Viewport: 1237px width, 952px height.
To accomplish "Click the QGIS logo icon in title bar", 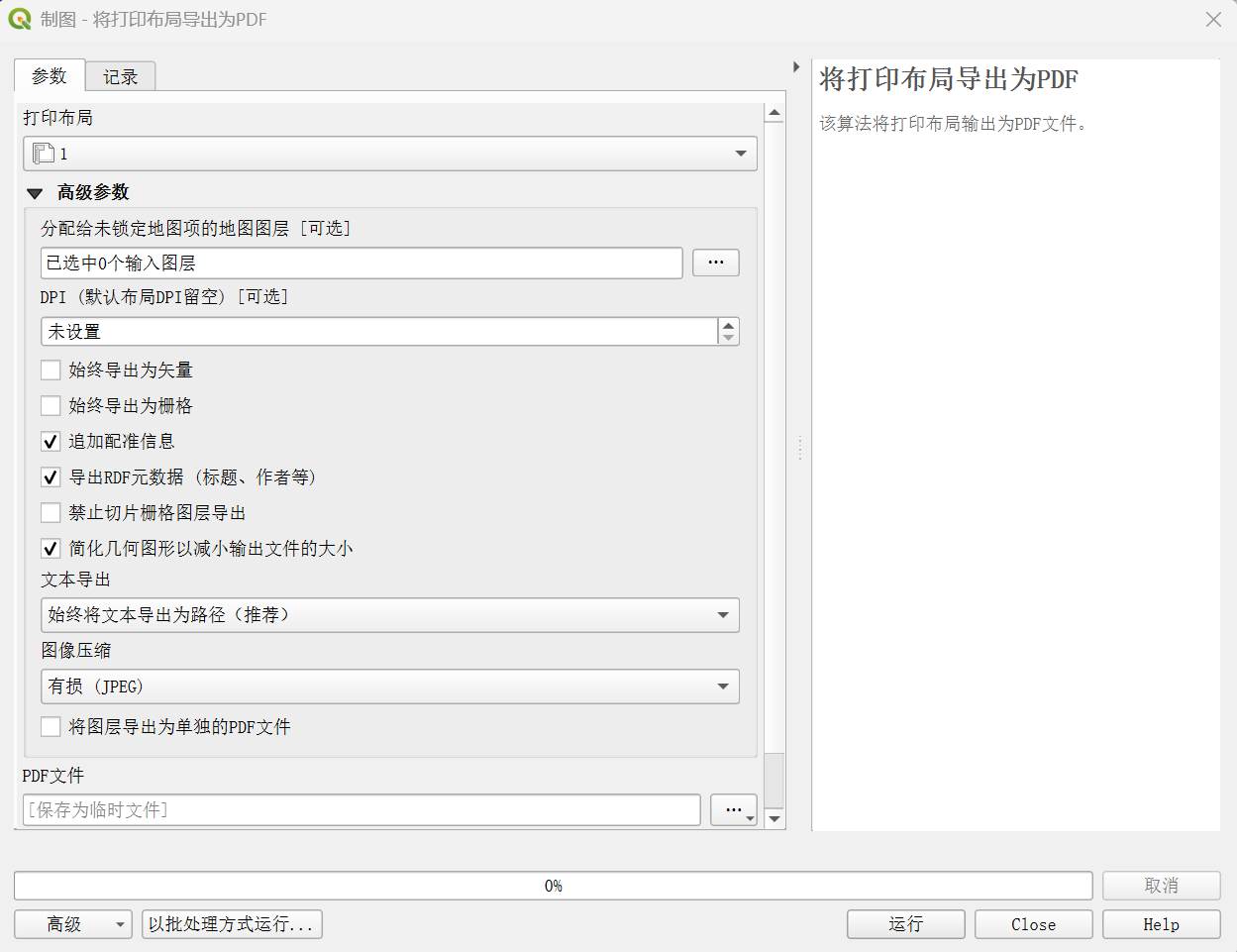I will [20, 19].
